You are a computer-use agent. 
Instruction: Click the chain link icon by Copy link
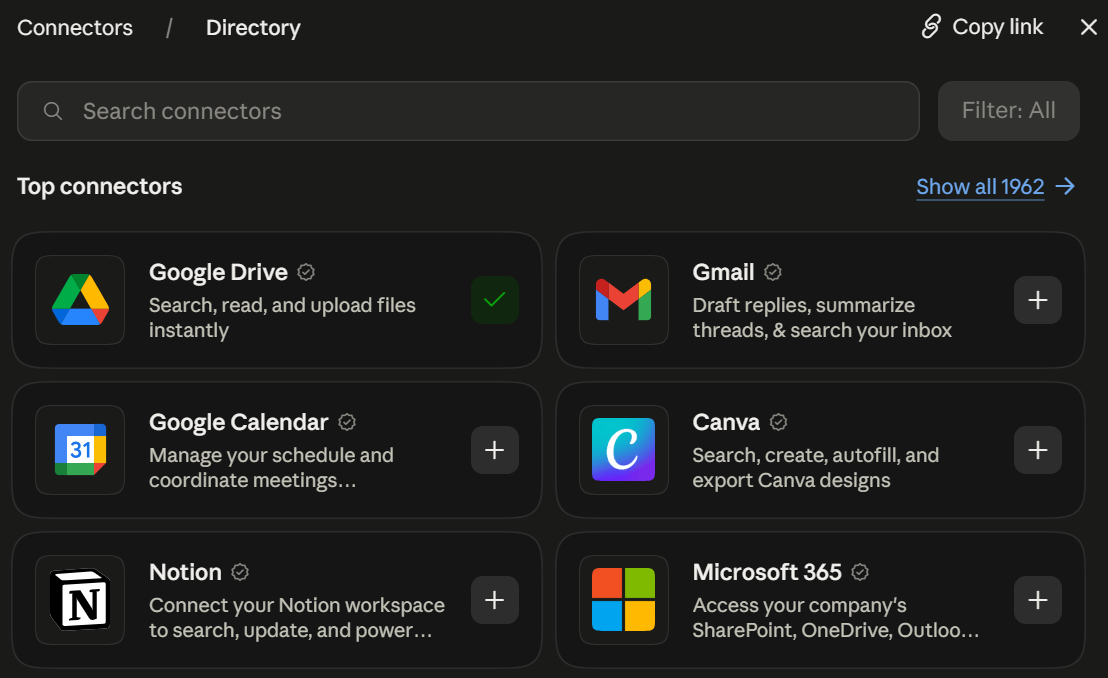(931, 27)
